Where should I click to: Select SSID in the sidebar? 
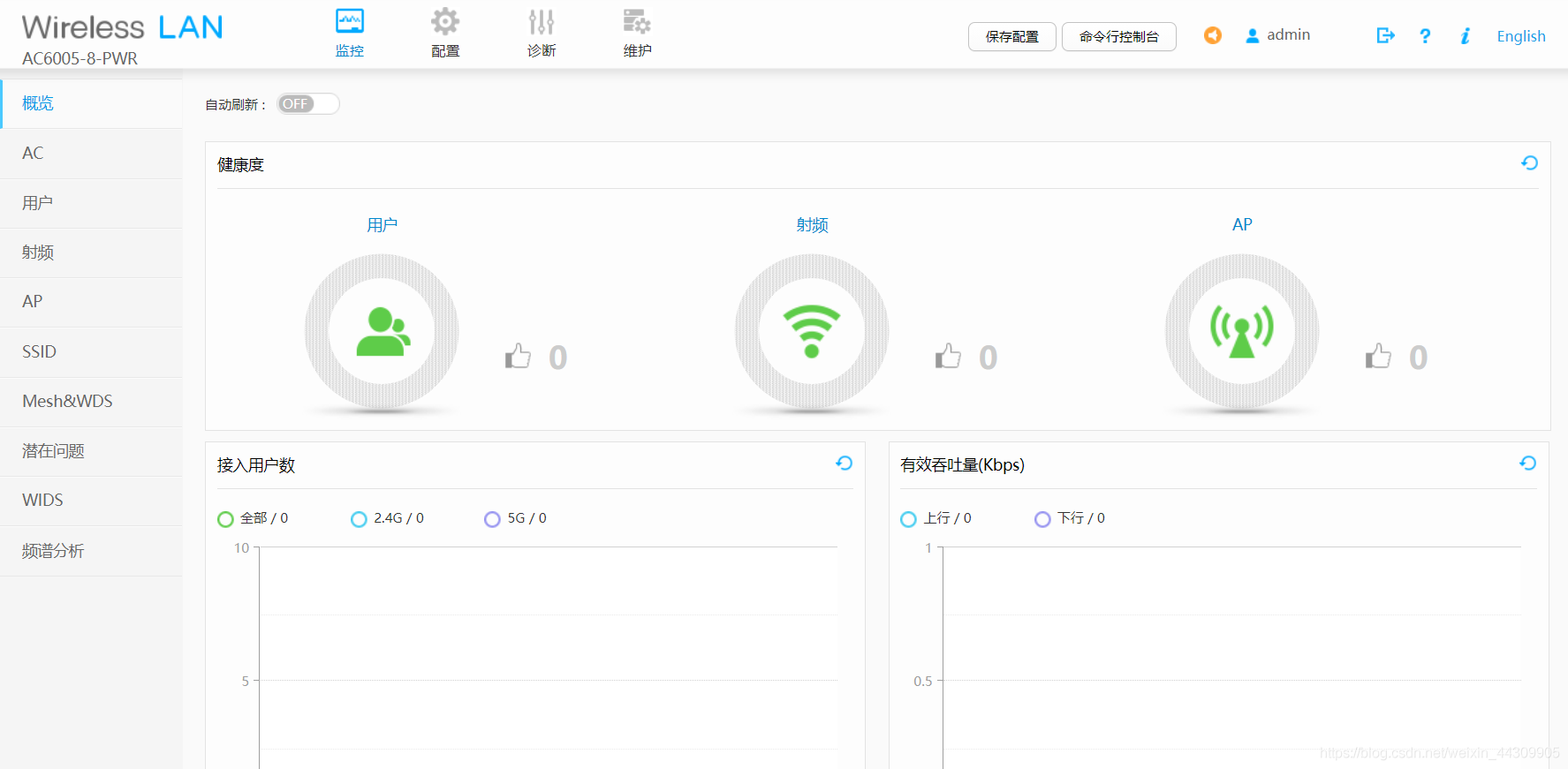coord(91,351)
